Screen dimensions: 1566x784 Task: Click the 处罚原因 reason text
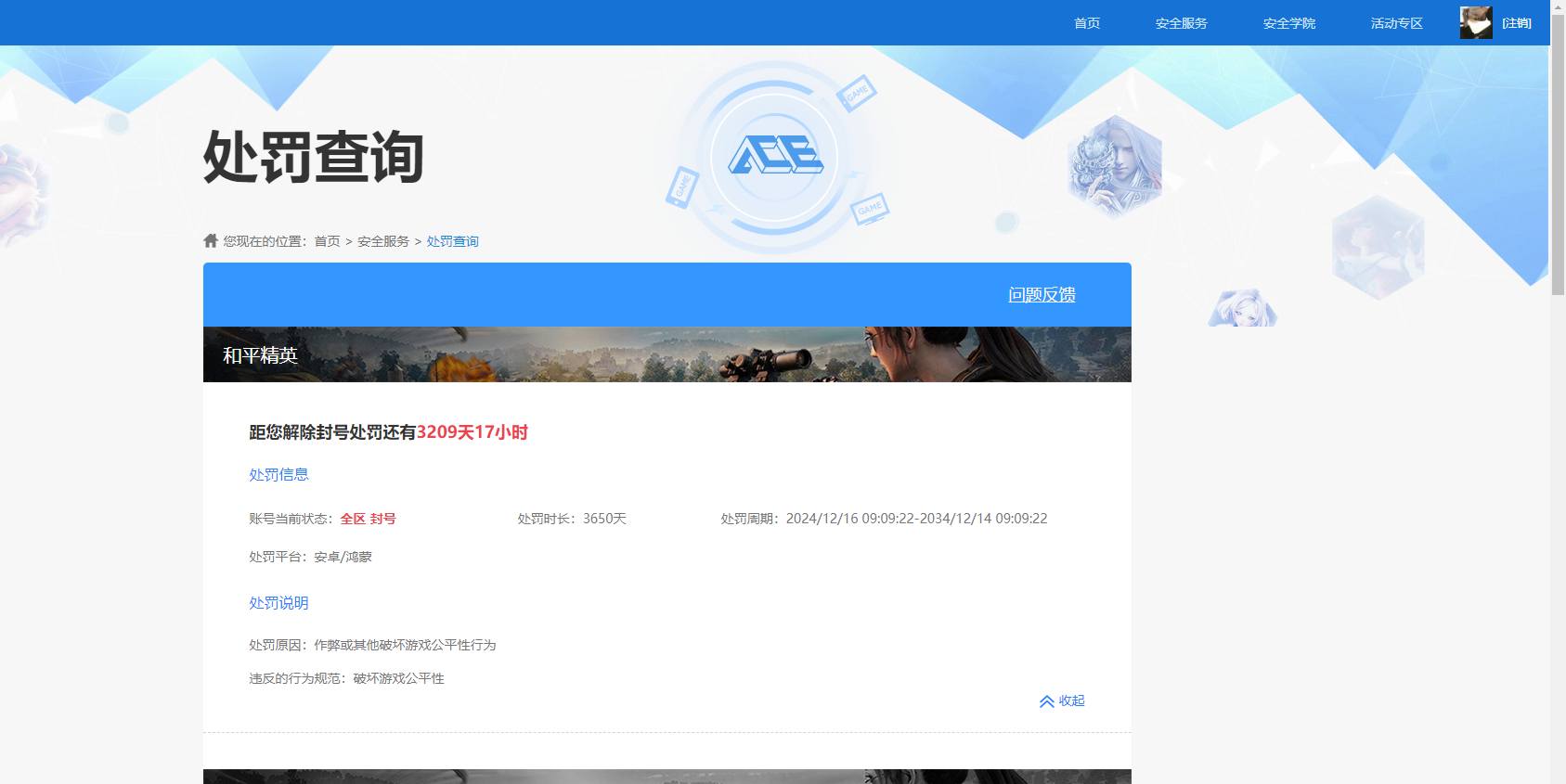[x=372, y=645]
